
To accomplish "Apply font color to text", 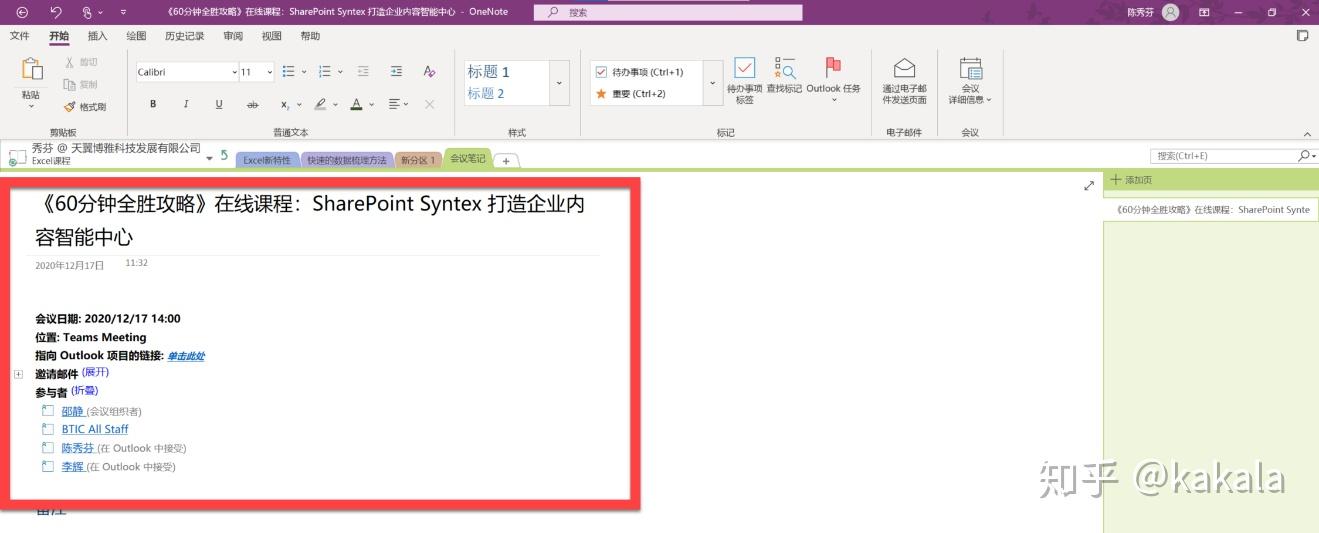I will coord(356,104).
